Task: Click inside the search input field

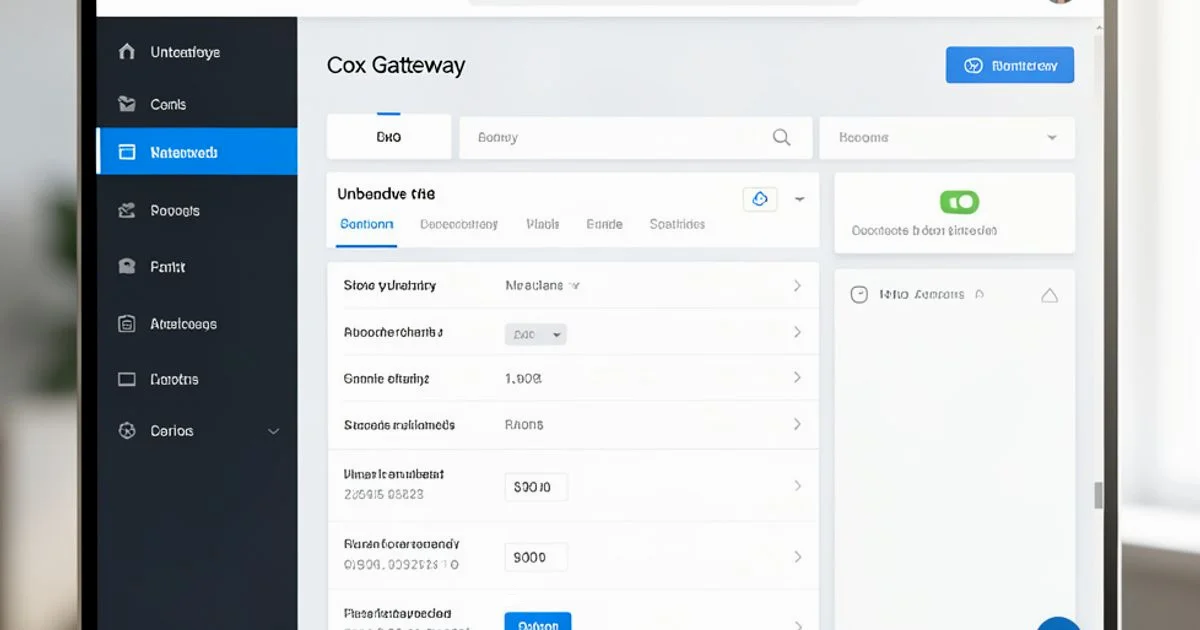Action: tap(620, 137)
